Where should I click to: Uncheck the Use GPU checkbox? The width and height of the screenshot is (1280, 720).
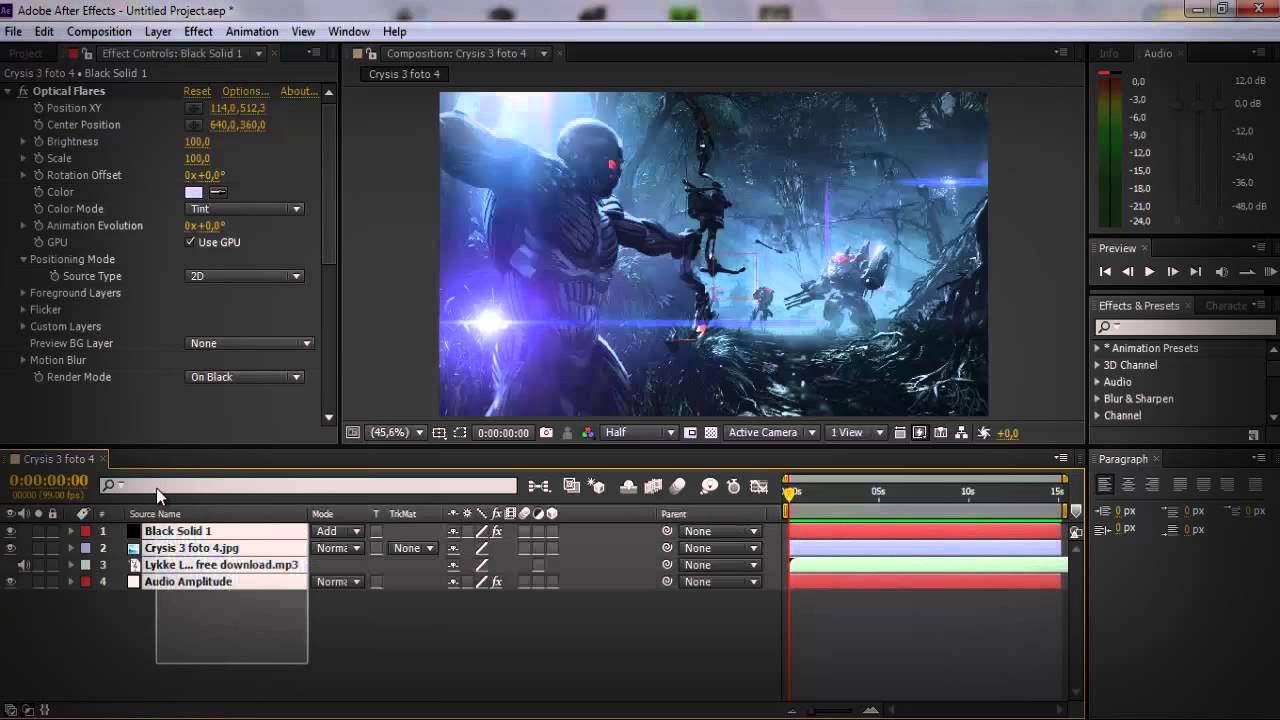coord(191,242)
